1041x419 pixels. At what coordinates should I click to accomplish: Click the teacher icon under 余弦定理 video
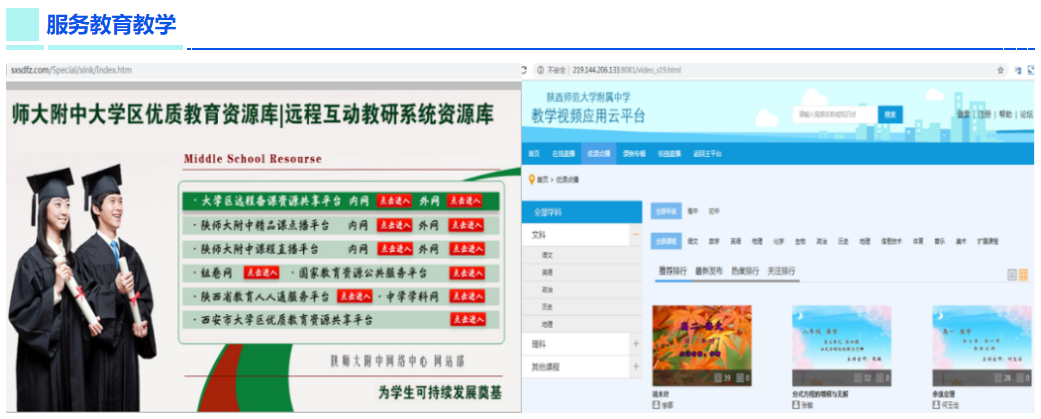pyautogui.click(x=935, y=404)
